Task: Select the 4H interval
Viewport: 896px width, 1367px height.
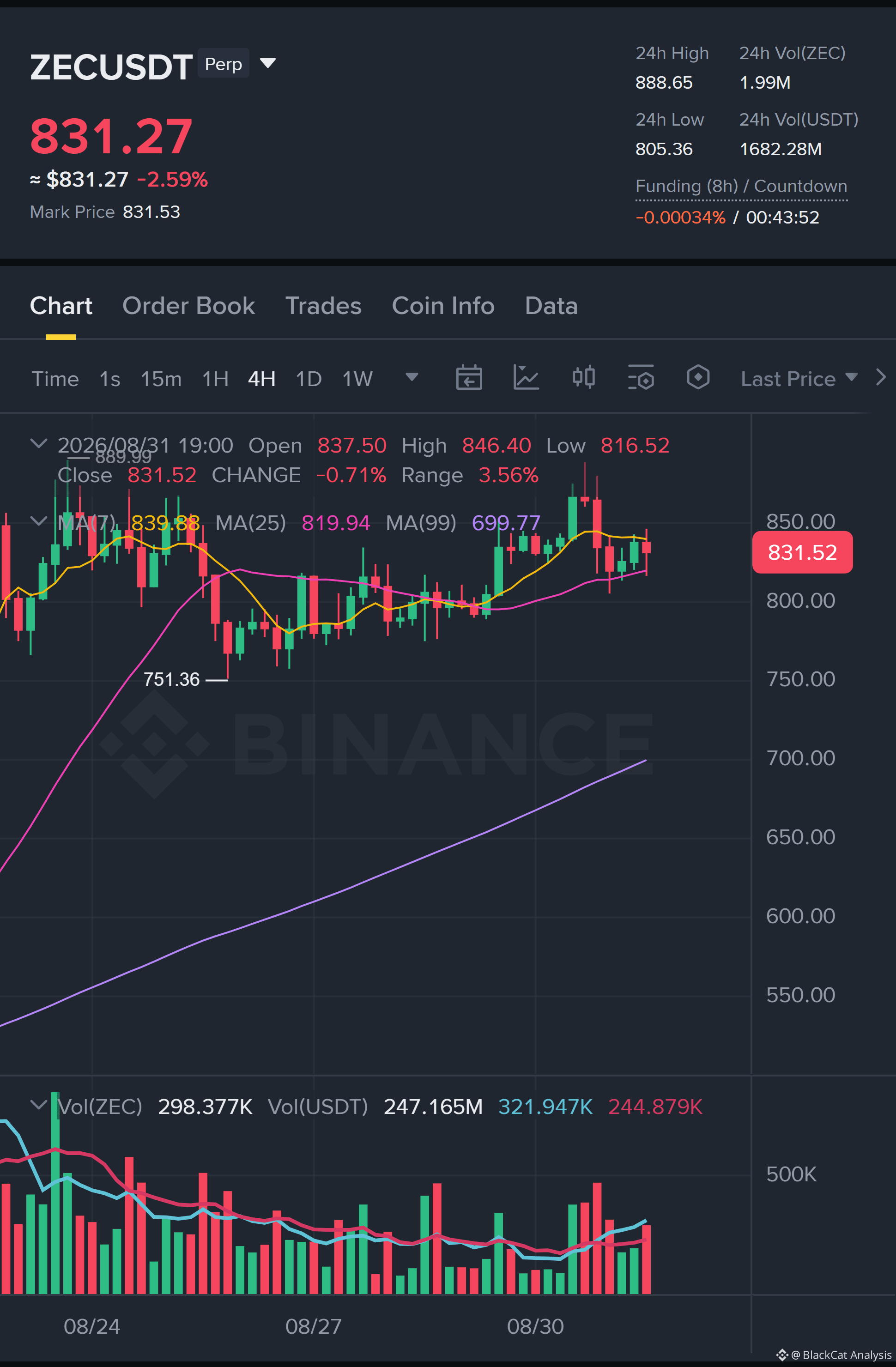Action: coord(262,379)
